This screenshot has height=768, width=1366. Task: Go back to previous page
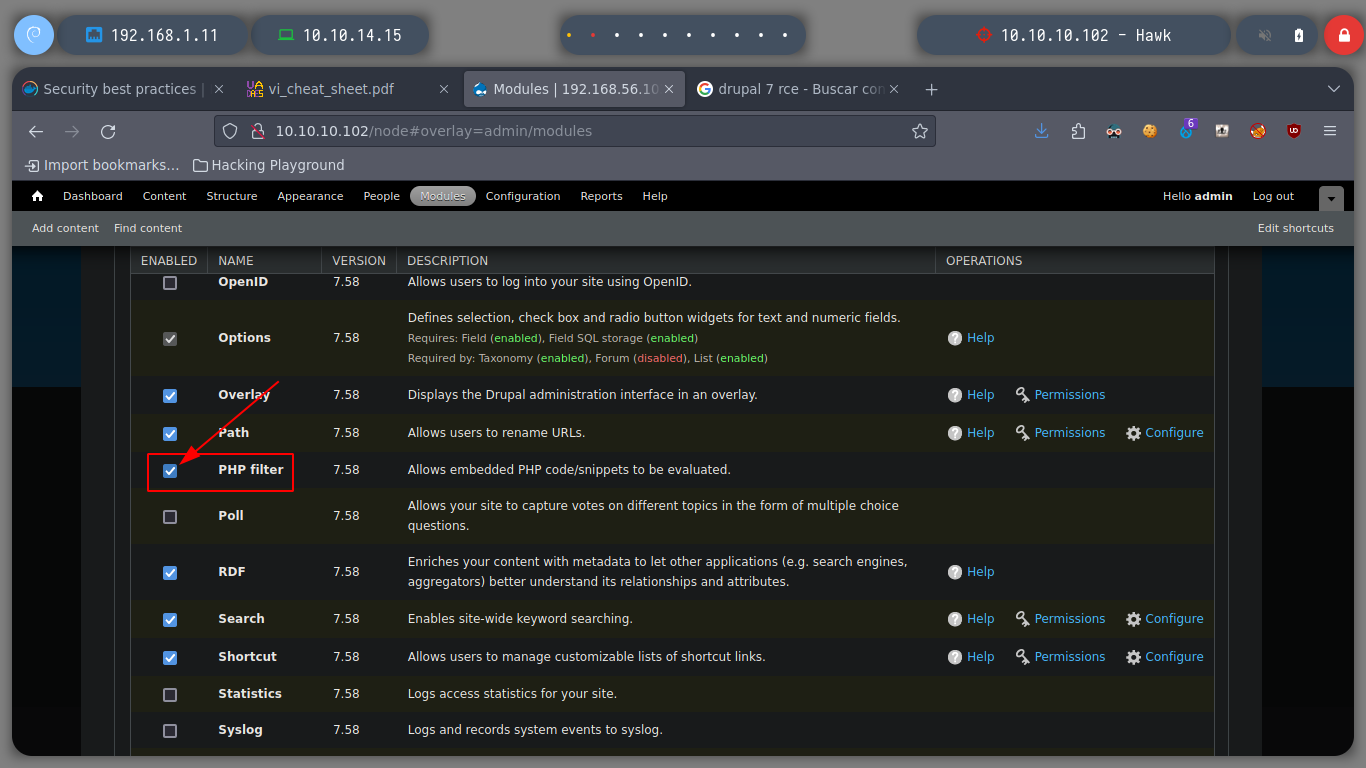click(x=36, y=131)
